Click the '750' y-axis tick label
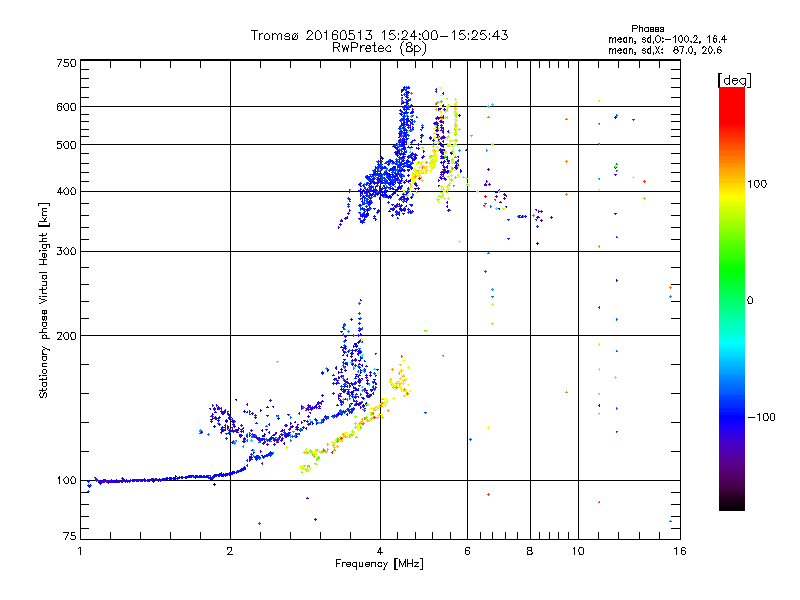The height and width of the screenshot is (600, 800). pos(66,63)
